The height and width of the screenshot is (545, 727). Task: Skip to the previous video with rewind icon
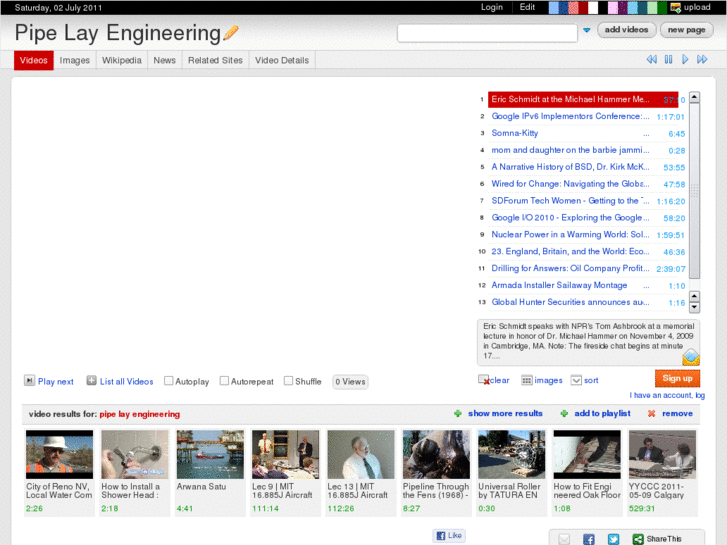tap(651, 59)
